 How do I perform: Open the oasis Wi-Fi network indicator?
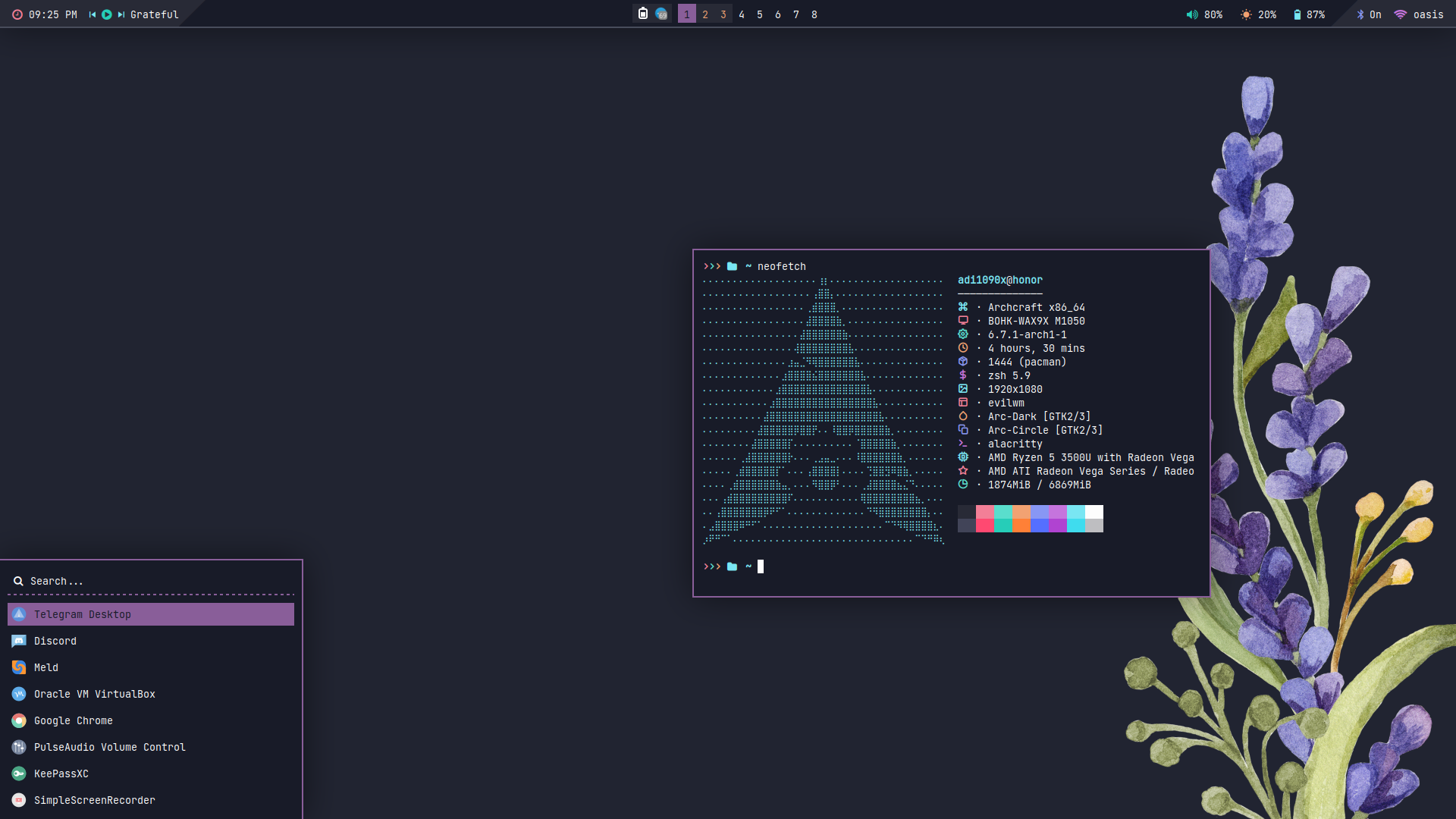(x=1419, y=14)
